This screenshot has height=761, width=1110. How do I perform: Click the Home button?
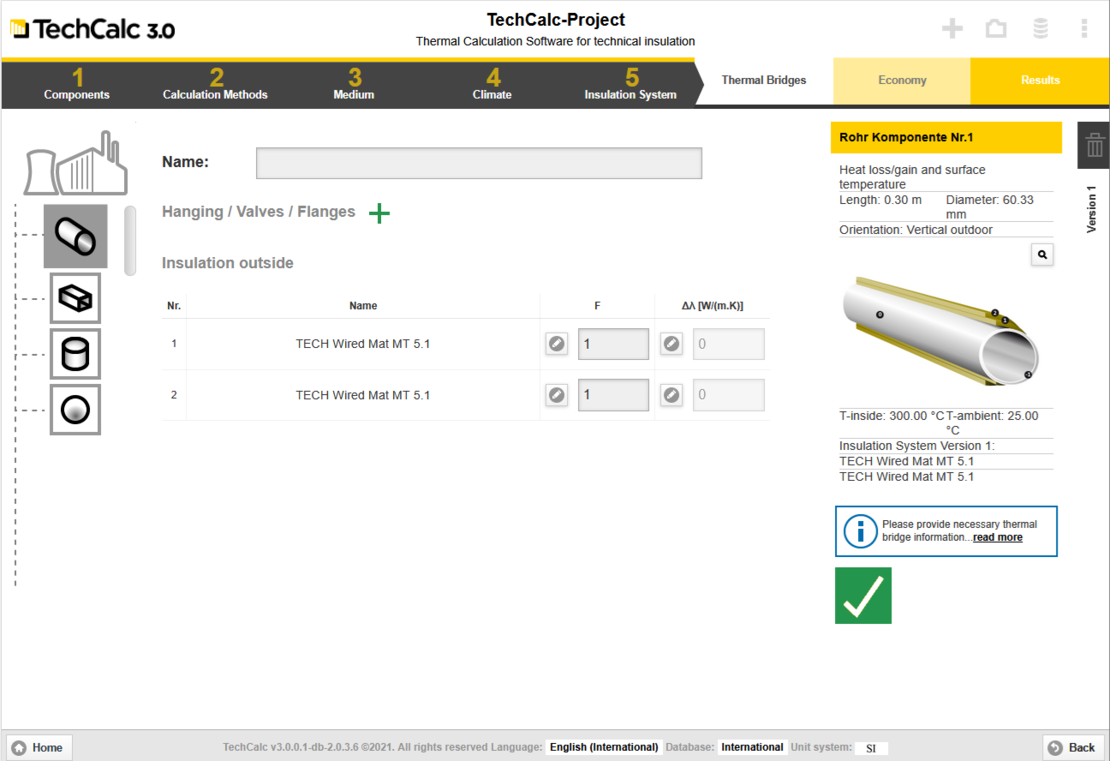point(39,748)
